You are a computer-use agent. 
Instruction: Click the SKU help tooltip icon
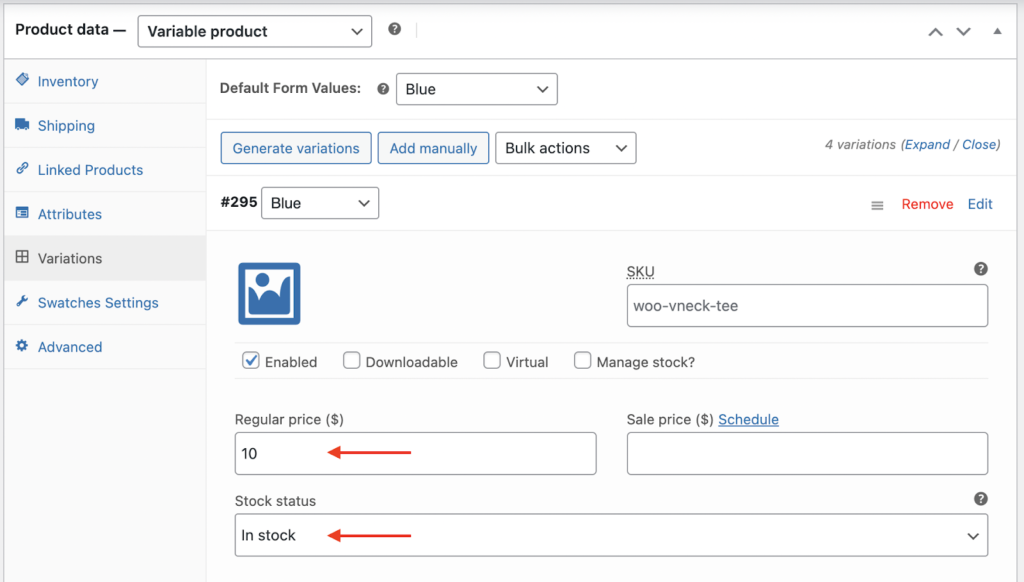(x=980, y=269)
